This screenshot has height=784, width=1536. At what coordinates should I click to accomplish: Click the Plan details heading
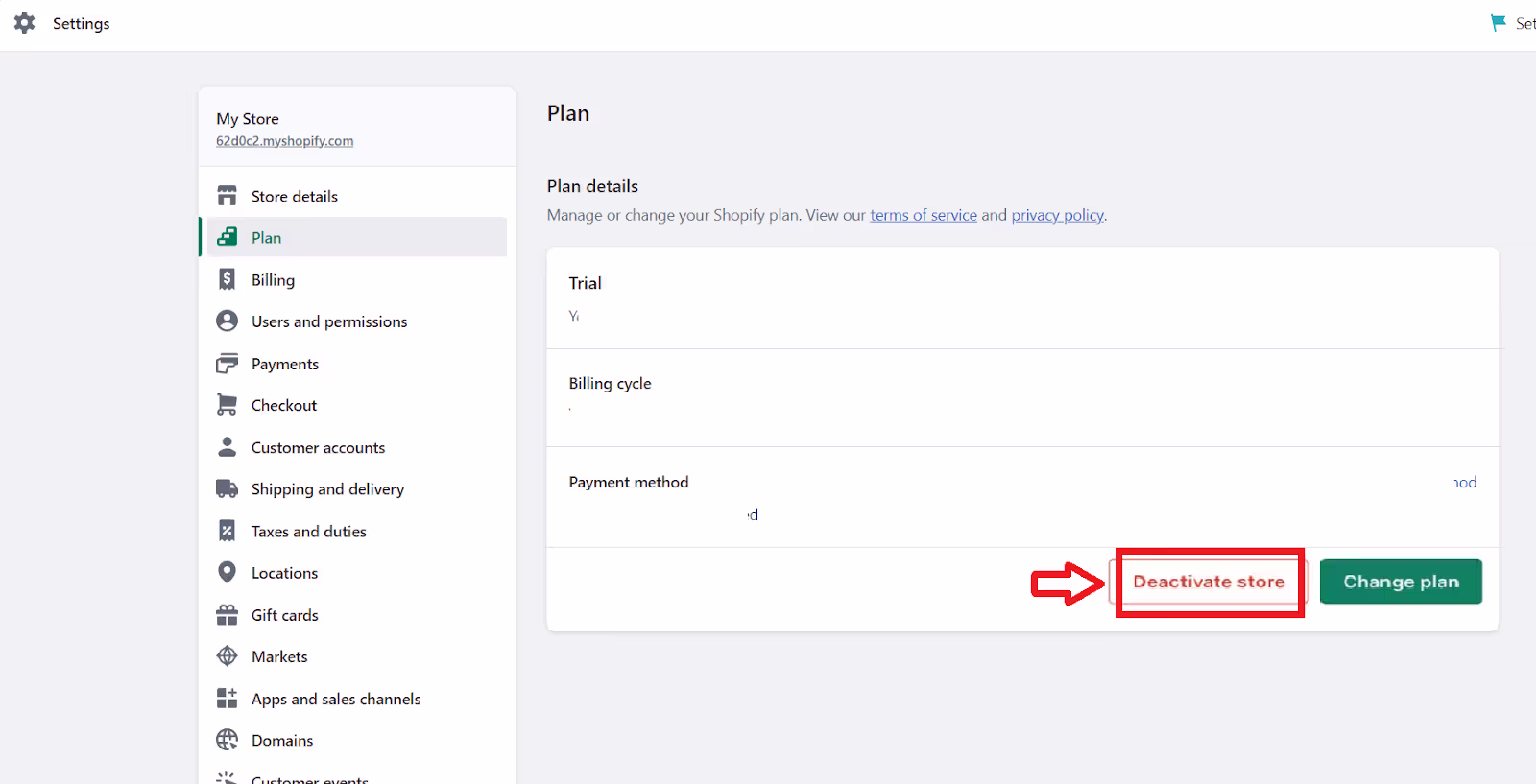click(592, 186)
